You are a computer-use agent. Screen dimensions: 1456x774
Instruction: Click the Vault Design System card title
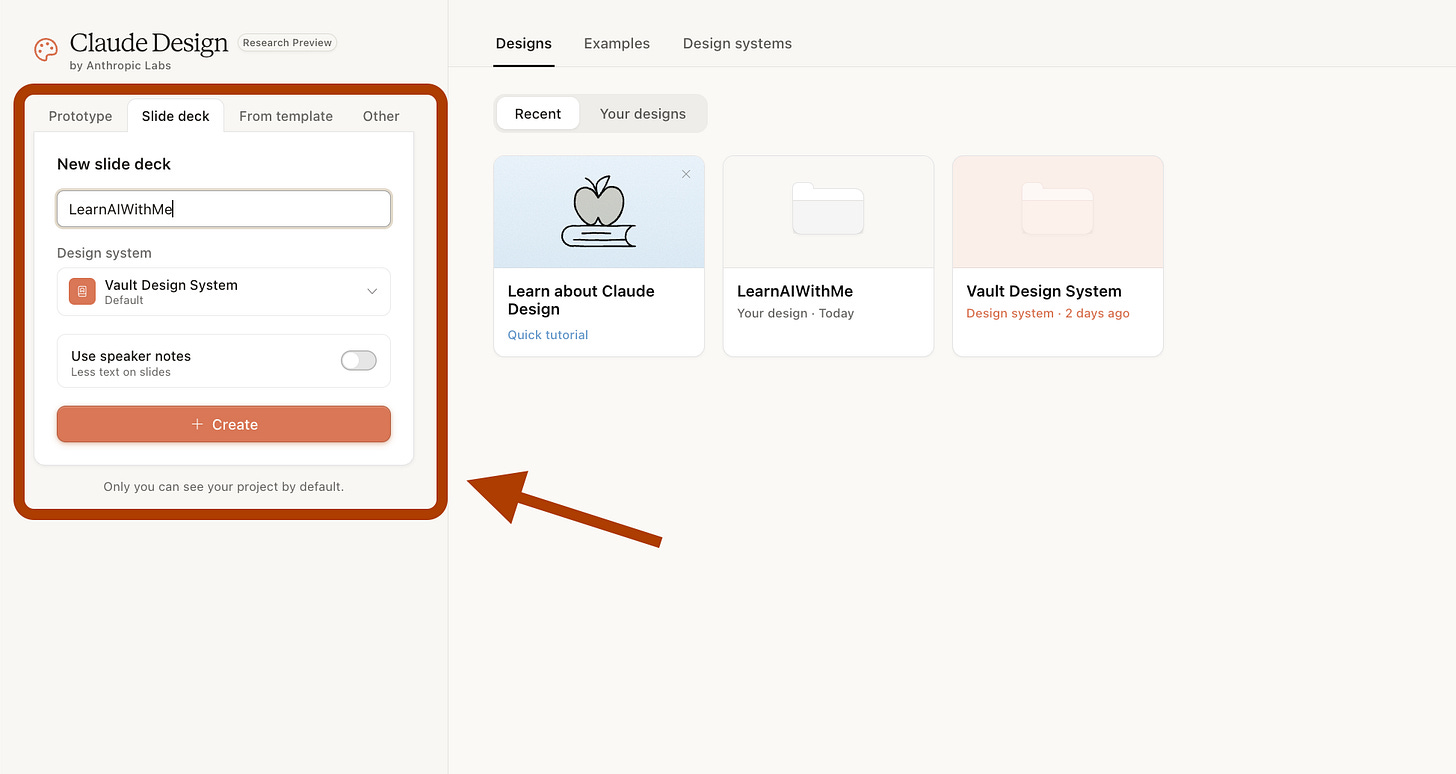(x=1044, y=291)
